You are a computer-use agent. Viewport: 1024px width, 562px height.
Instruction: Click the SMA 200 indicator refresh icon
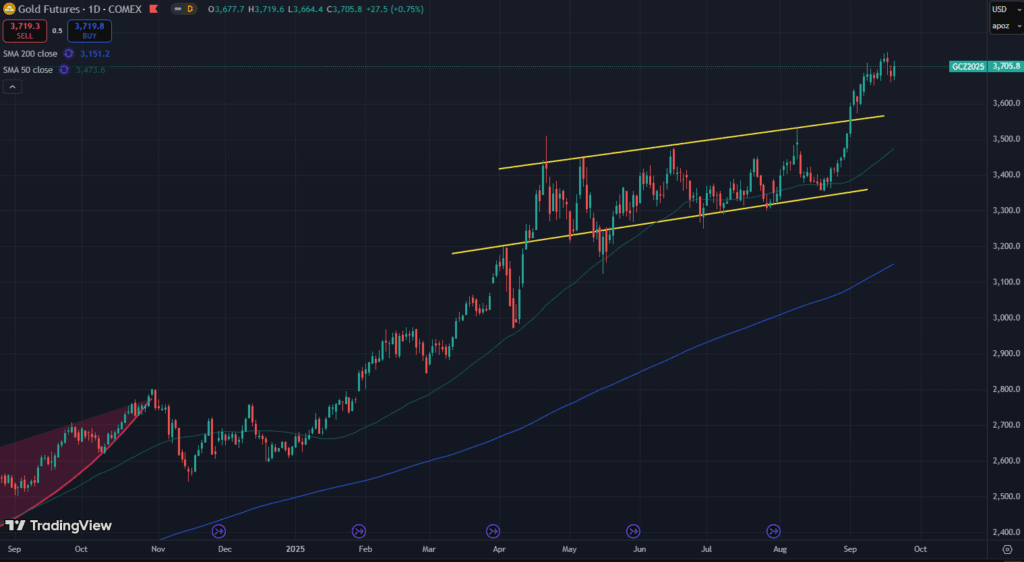[x=69, y=53]
